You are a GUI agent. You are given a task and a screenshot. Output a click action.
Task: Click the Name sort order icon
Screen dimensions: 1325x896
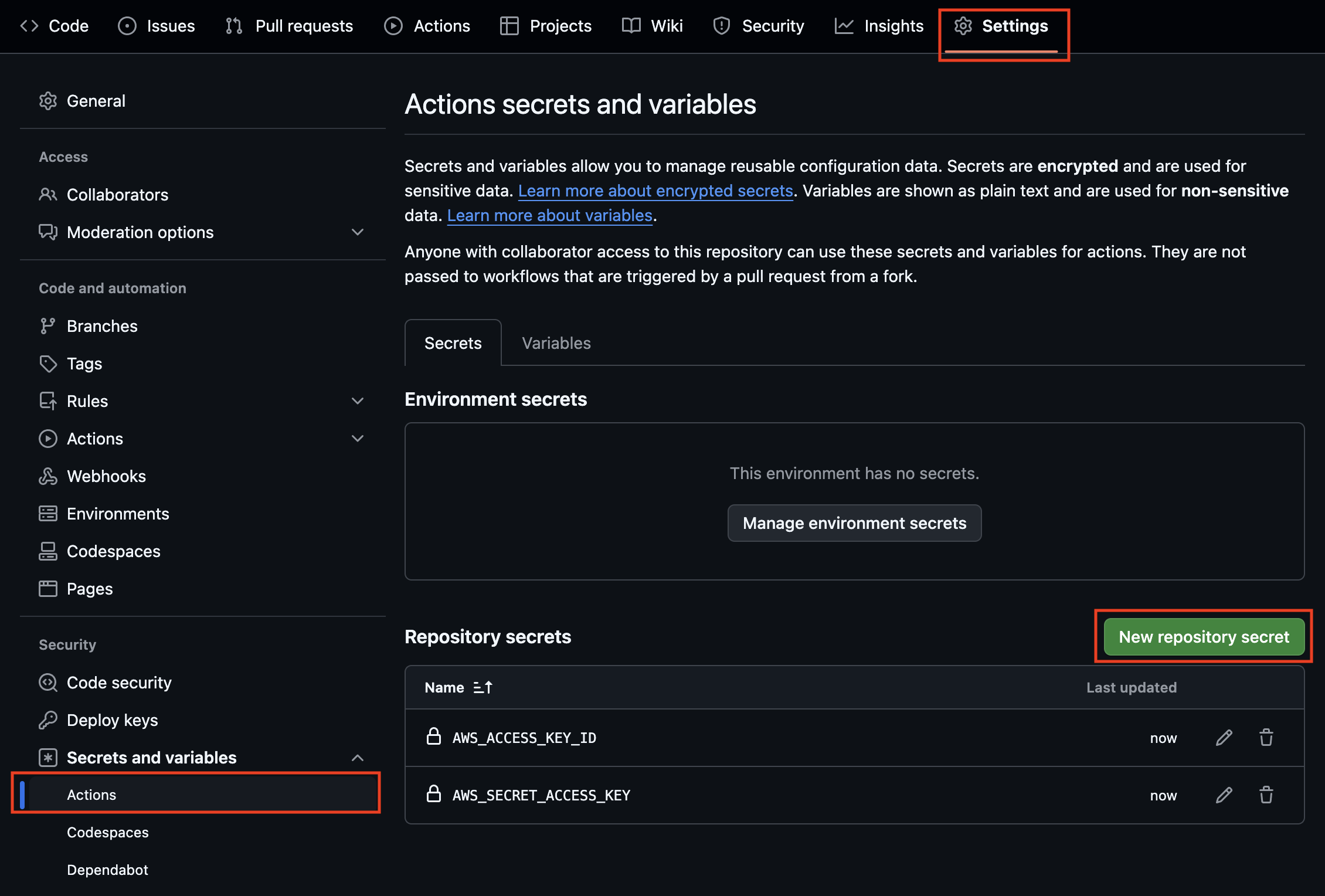tap(483, 687)
